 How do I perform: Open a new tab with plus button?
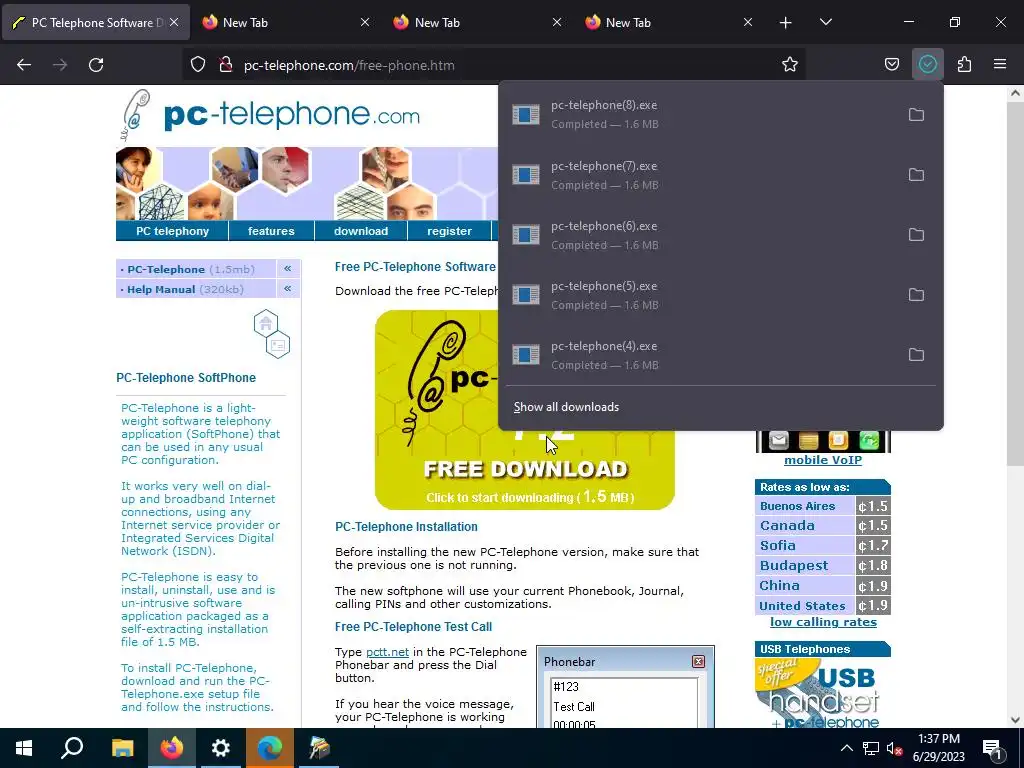786,23
